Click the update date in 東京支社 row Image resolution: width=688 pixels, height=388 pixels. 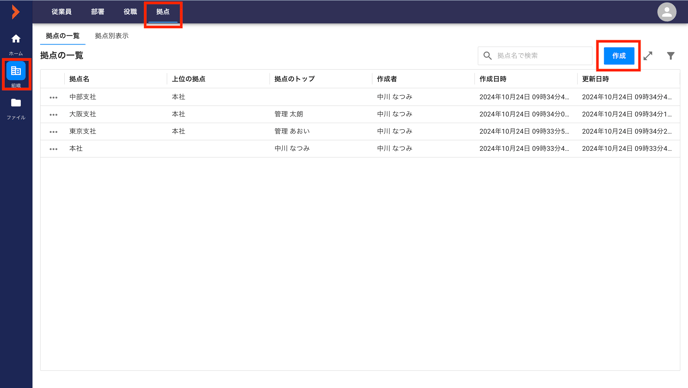(x=627, y=131)
